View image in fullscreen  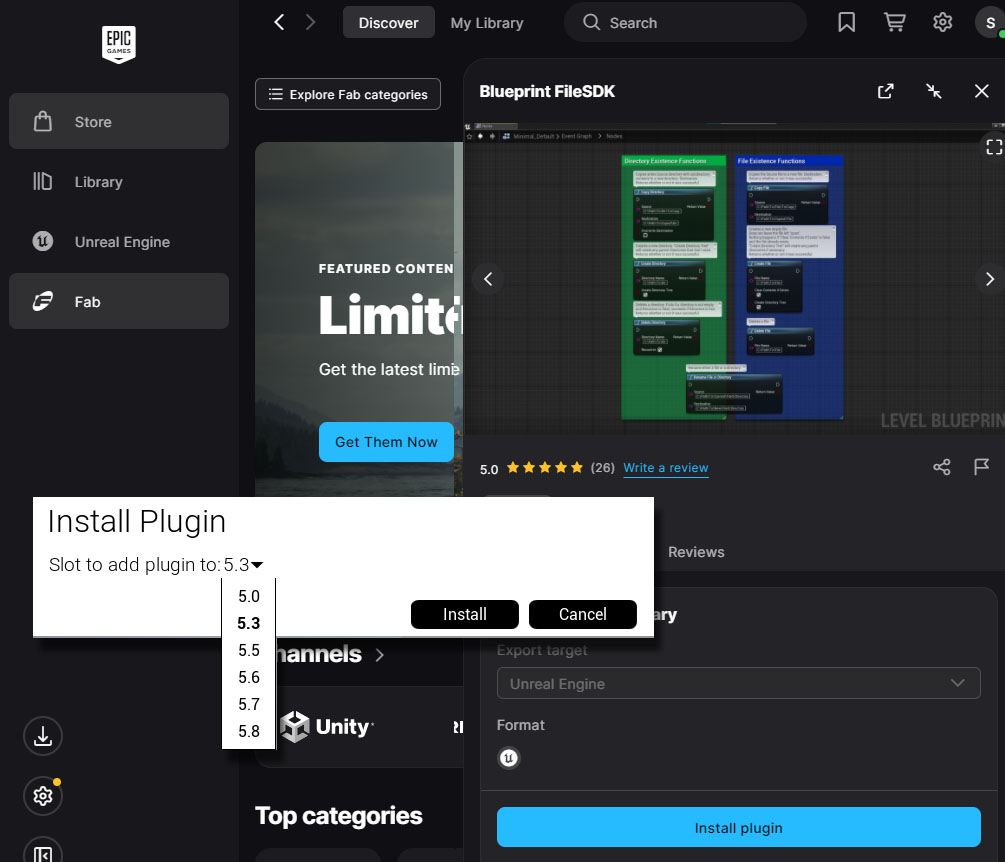click(x=993, y=147)
